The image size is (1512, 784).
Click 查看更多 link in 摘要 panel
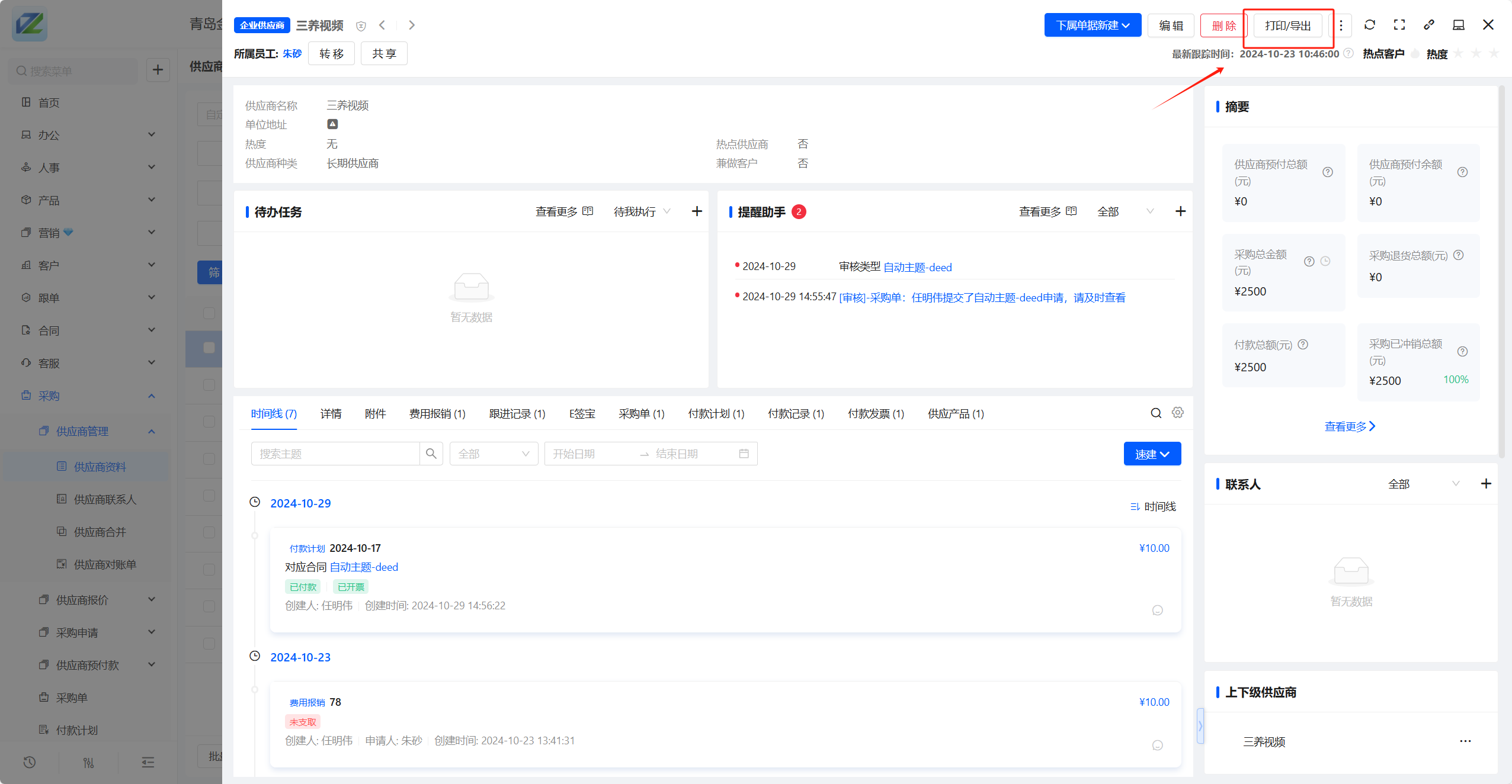(x=1350, y=426)
